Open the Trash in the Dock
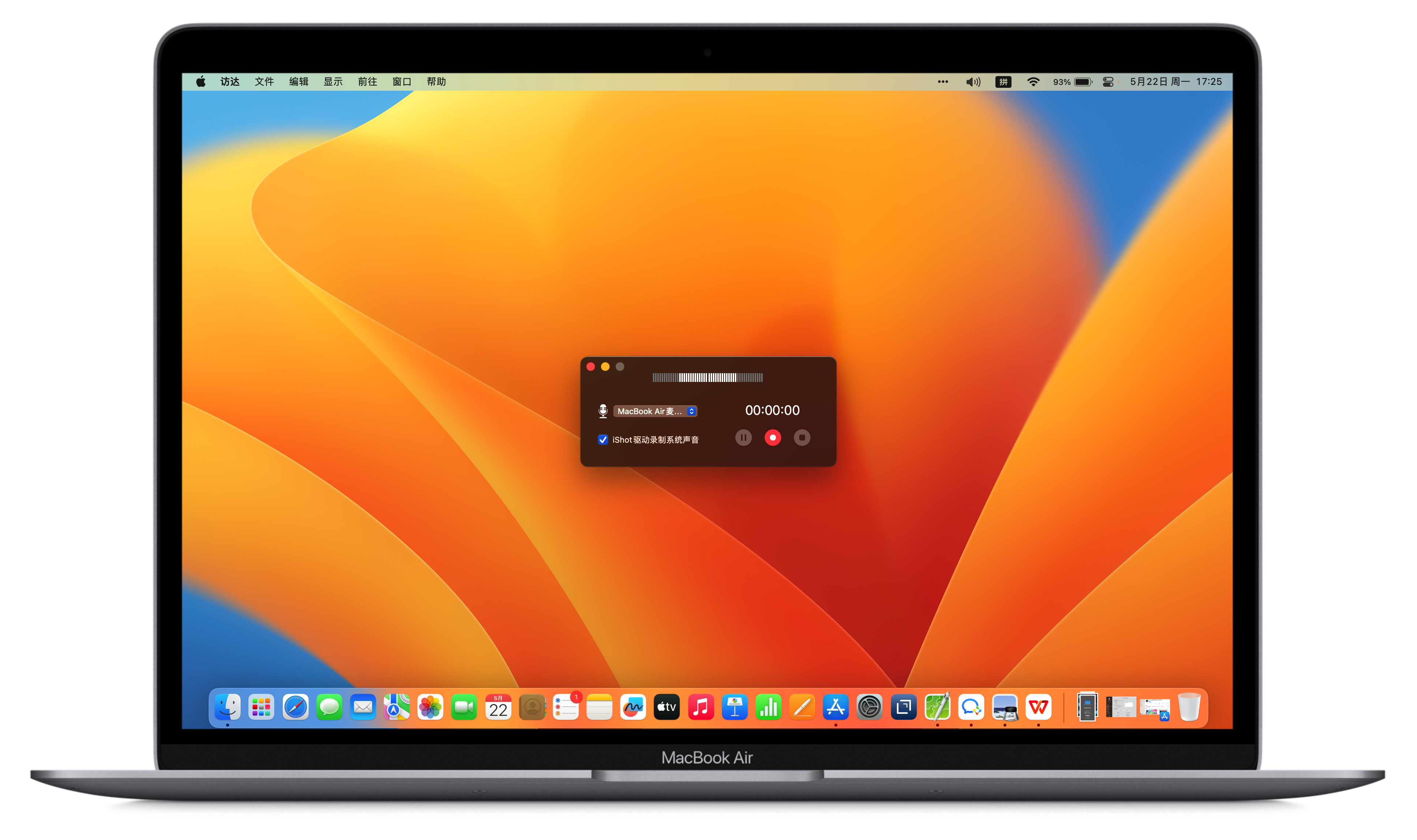 tap(1189, 707)
